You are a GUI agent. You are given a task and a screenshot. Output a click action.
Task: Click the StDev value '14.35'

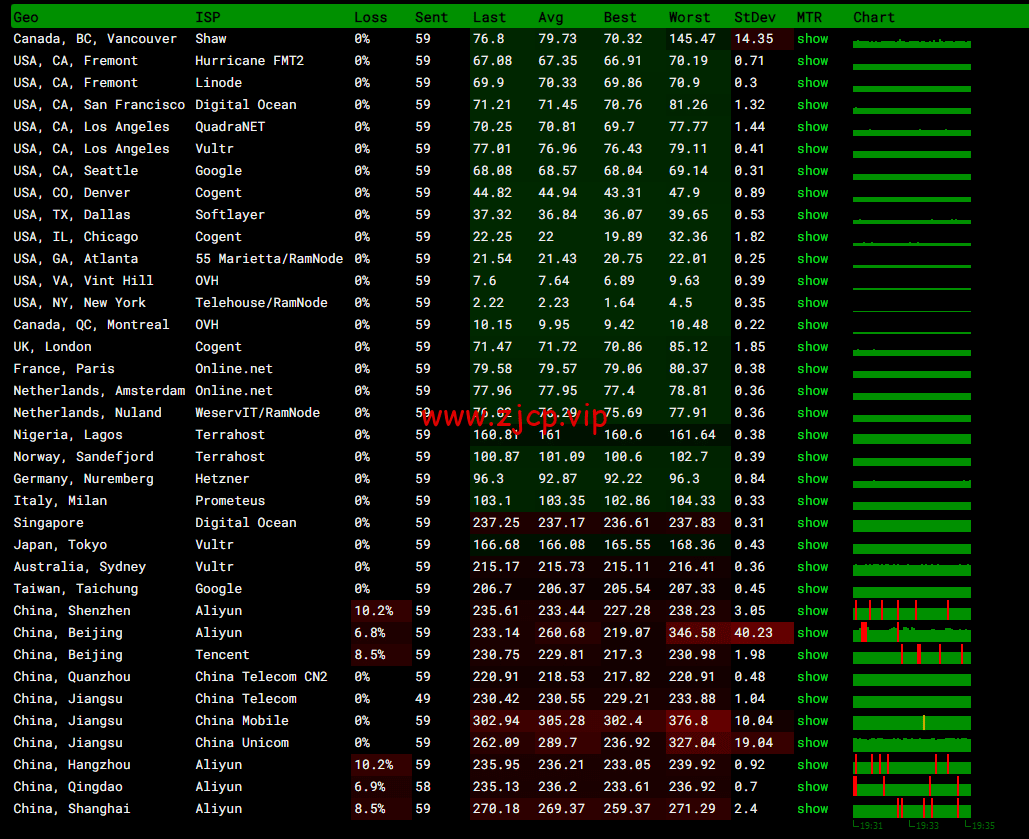pyautogui.click(x=754, y=39)
